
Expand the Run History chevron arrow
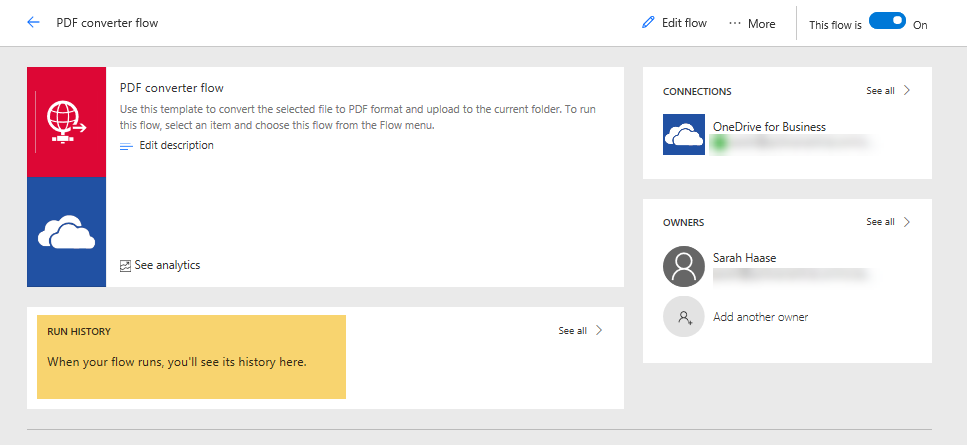coord(599,330)
